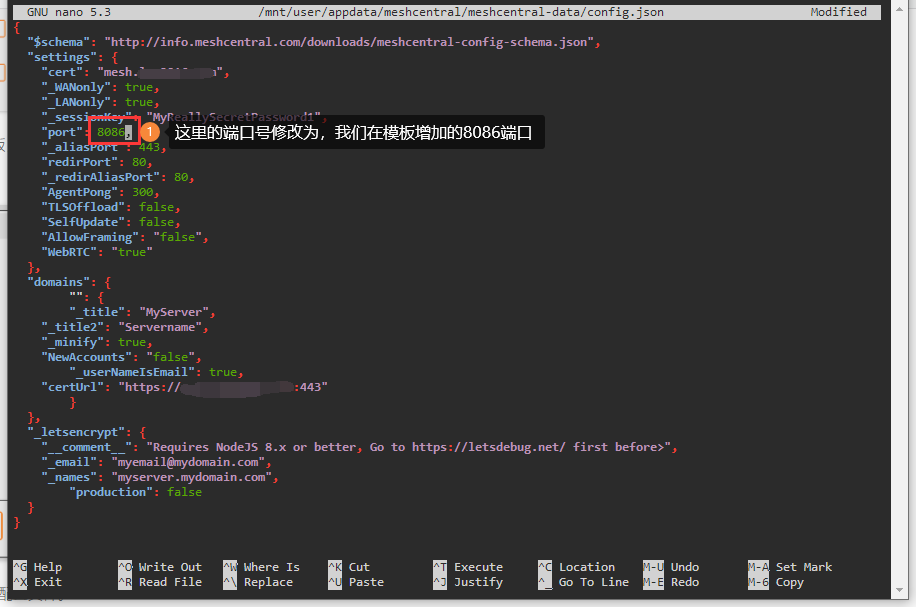This screenshot has height=607, width=916.
Task: Click the ^K Cut shortcut
Action: coord(349,567)
